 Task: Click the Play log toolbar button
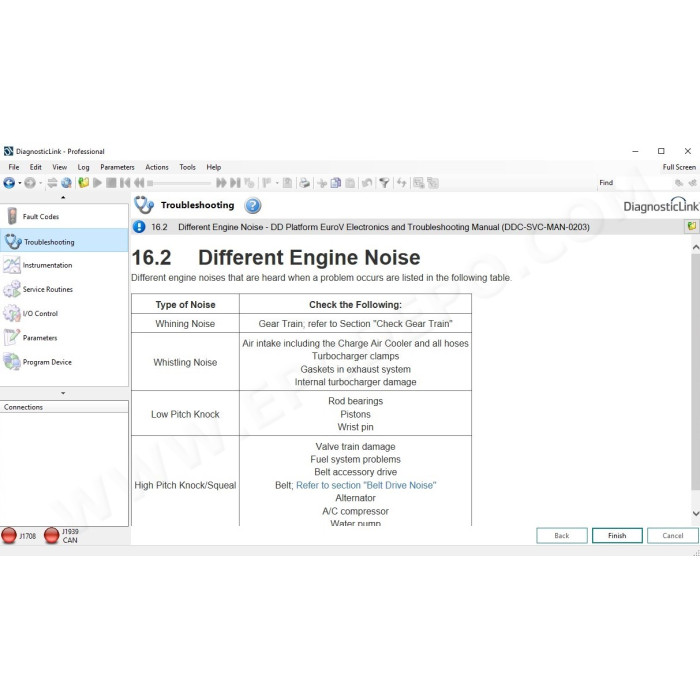(97, 183)
